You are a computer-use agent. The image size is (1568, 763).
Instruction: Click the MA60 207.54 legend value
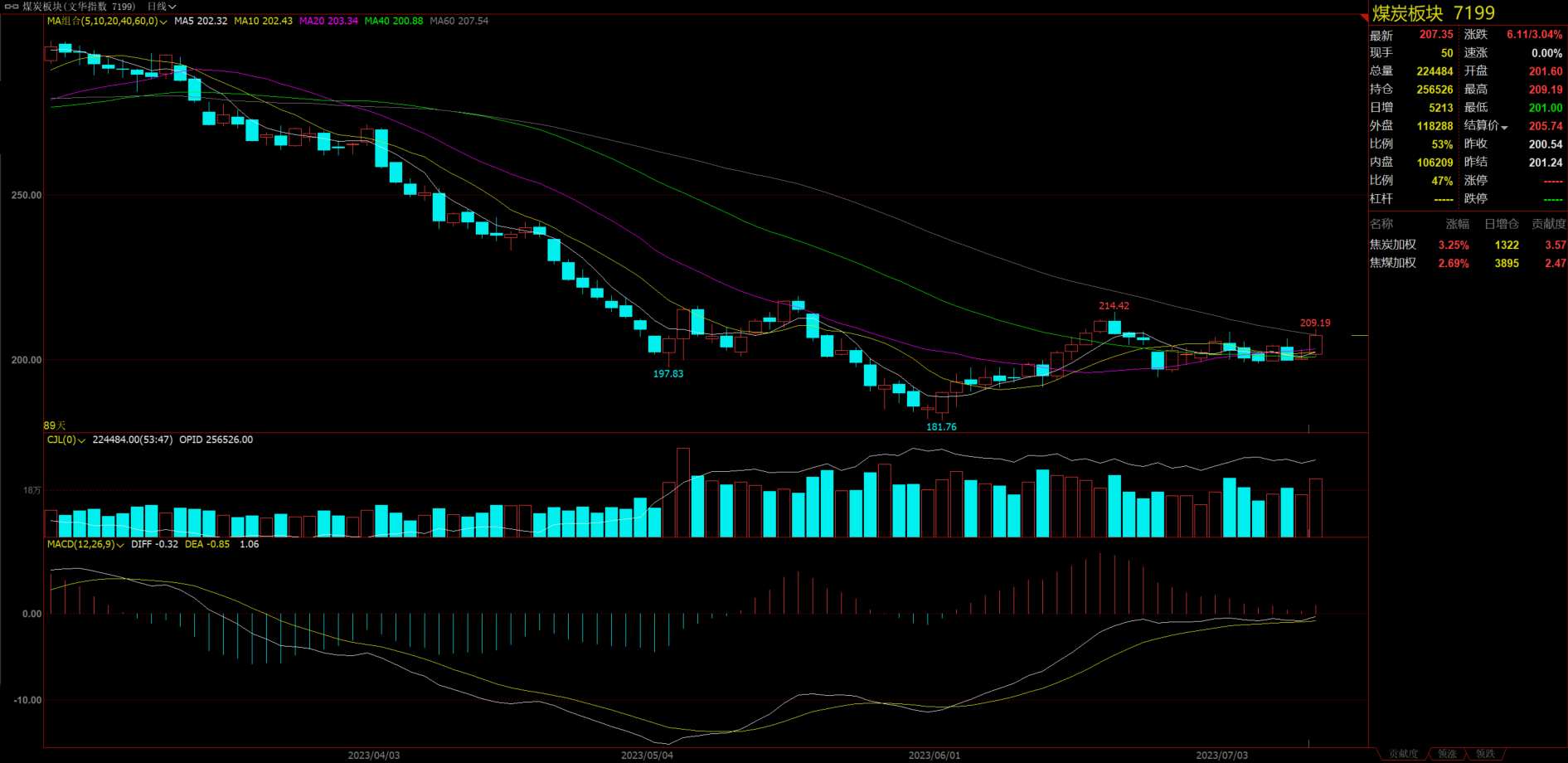click(x=459, y=22)
